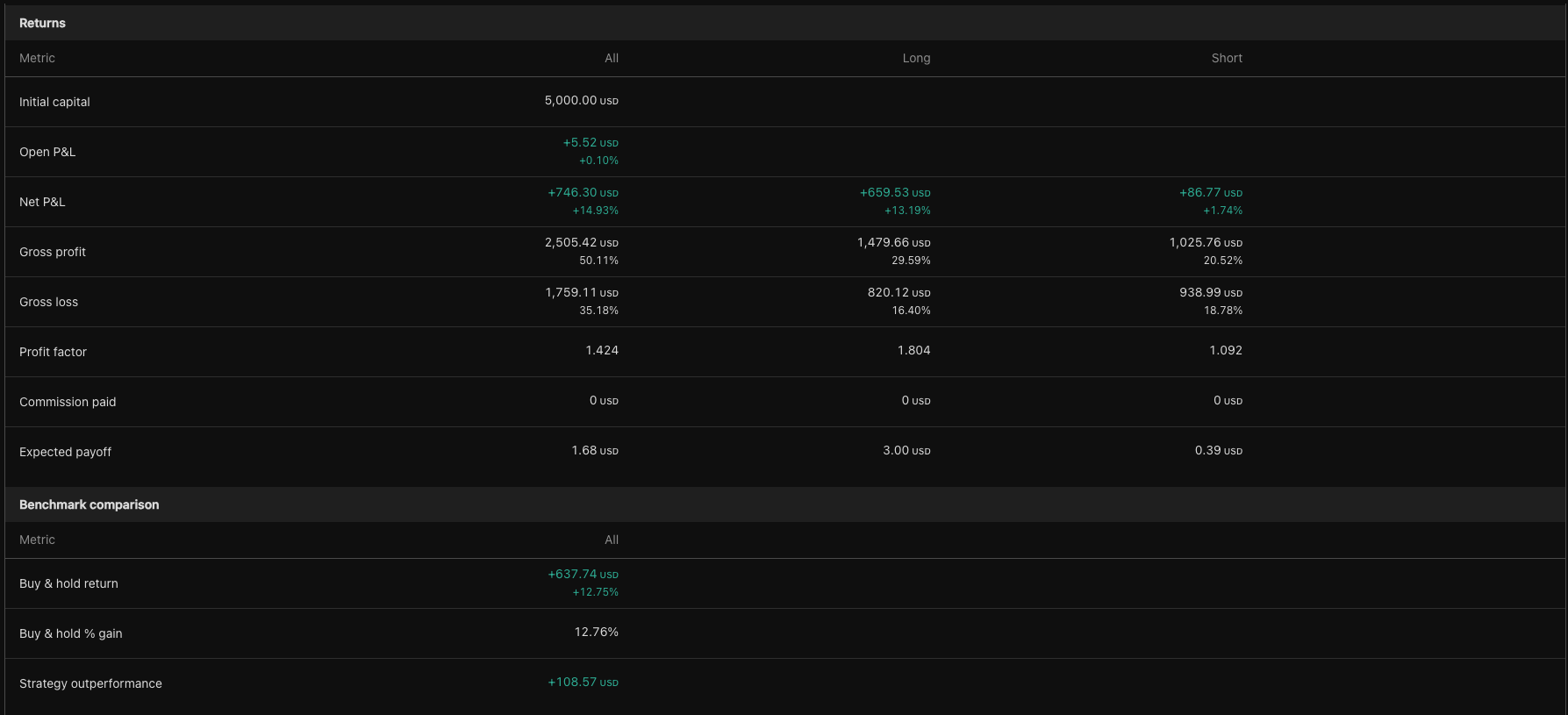Select the Initial capital row label
The width and height of the screenshot is (1568, 715).
click(x=54, y=102)
